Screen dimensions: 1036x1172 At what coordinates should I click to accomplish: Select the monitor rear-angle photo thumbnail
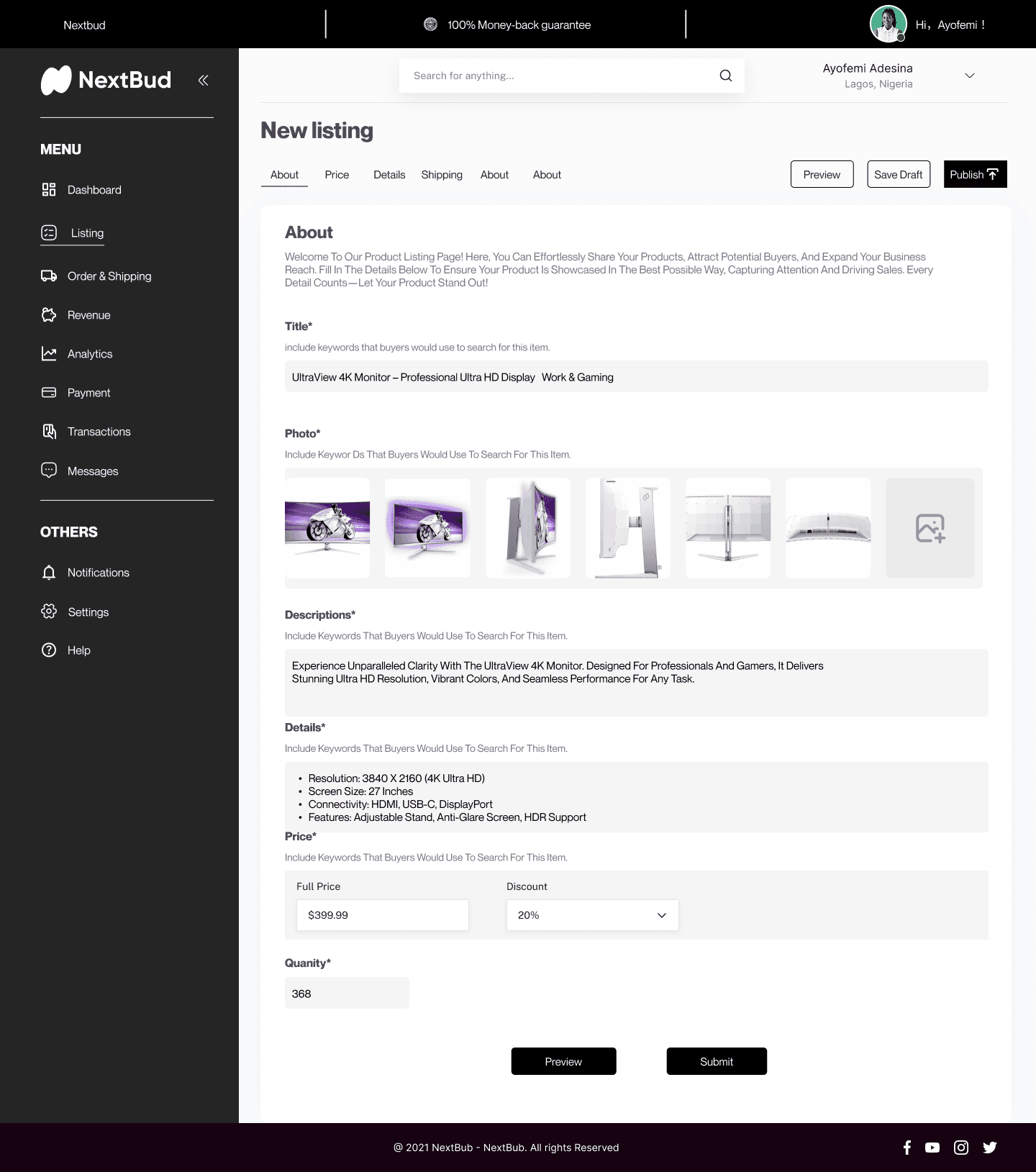point(528,528)
